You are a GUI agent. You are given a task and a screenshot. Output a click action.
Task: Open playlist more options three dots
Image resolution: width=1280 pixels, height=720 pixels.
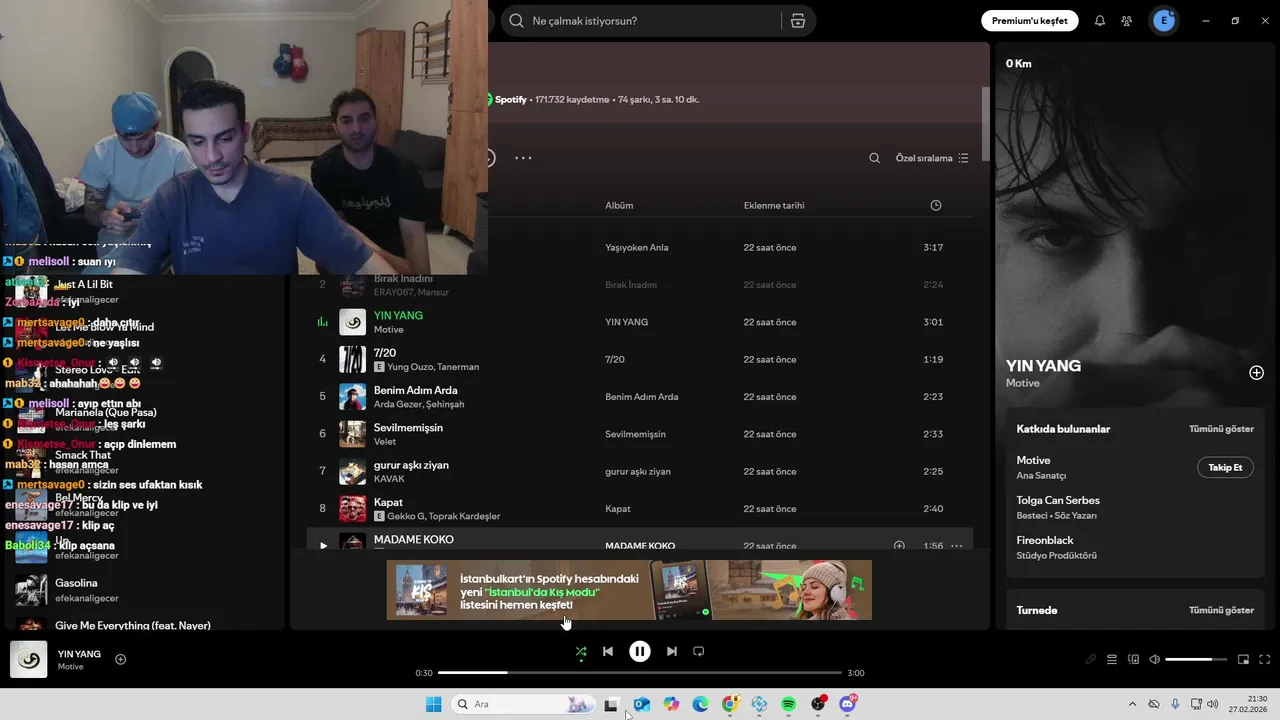523,158
